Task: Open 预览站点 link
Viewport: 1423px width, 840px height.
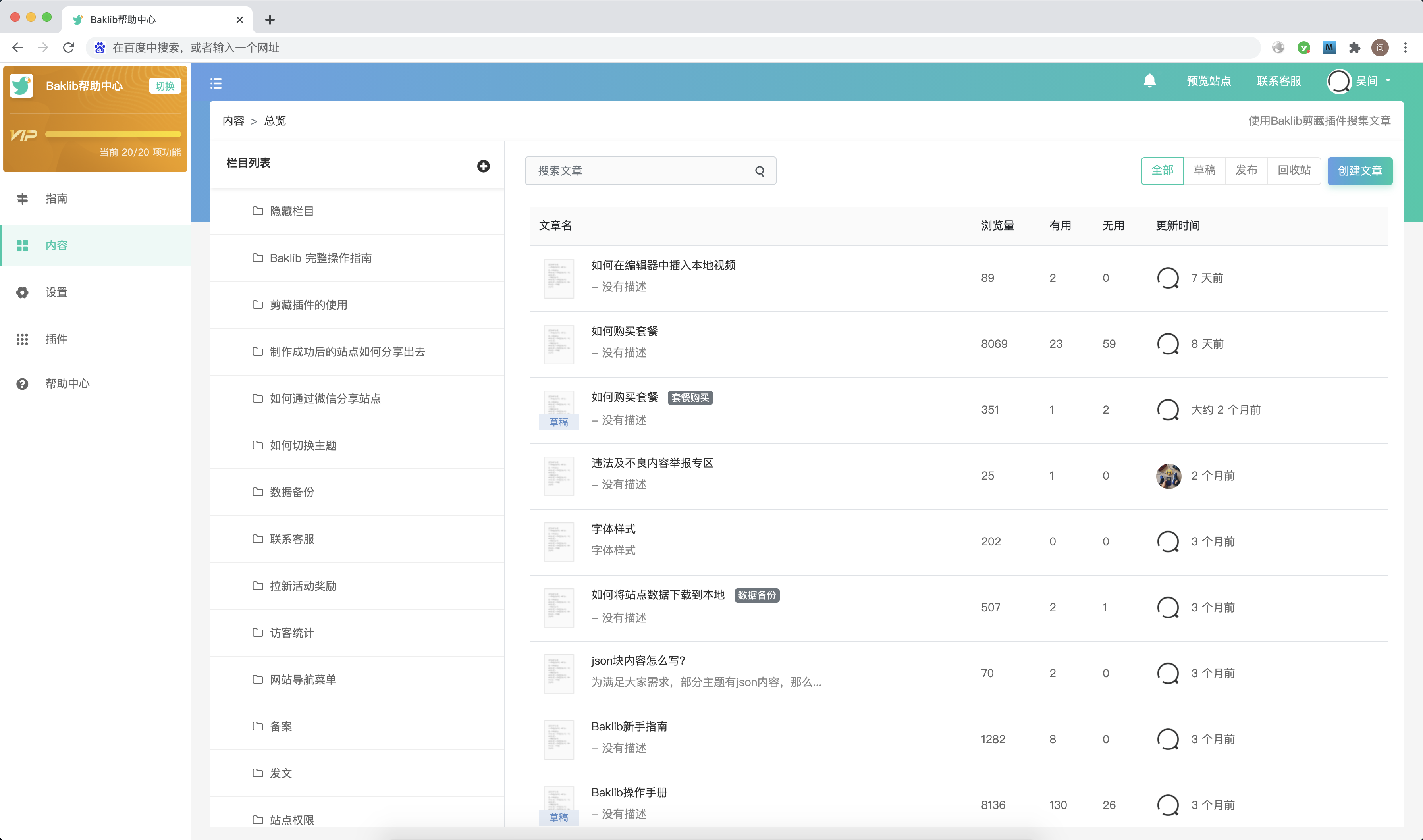Action: click(1209, 81)
